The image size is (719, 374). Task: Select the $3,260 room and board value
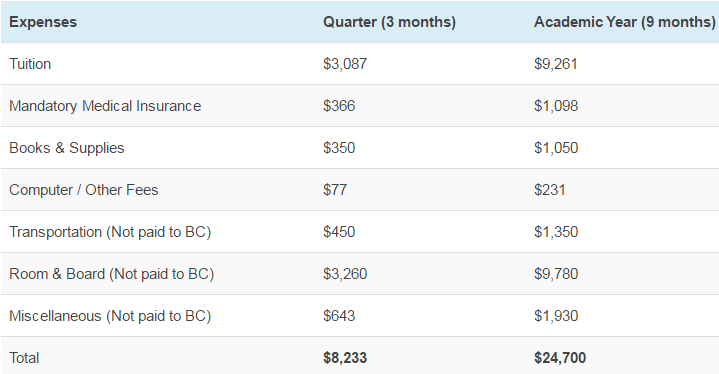pyautogui.click(x=345, y=274)
